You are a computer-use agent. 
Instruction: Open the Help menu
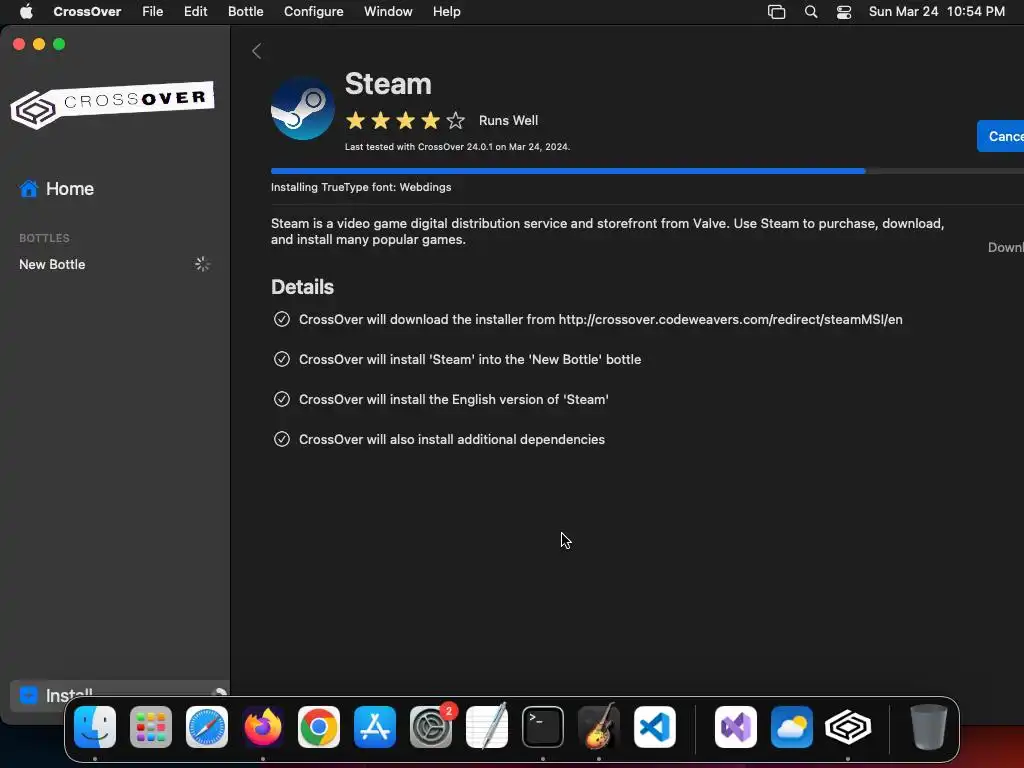coord(447,11)
